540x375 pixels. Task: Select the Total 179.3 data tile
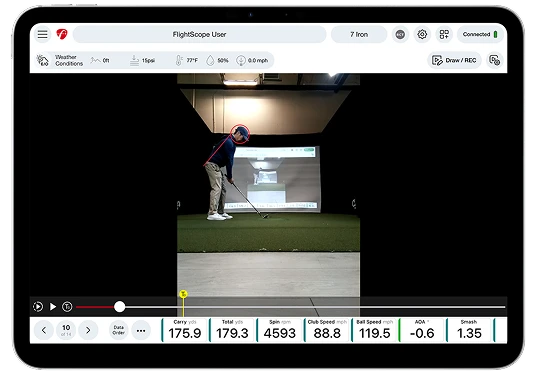pos(232,330)
